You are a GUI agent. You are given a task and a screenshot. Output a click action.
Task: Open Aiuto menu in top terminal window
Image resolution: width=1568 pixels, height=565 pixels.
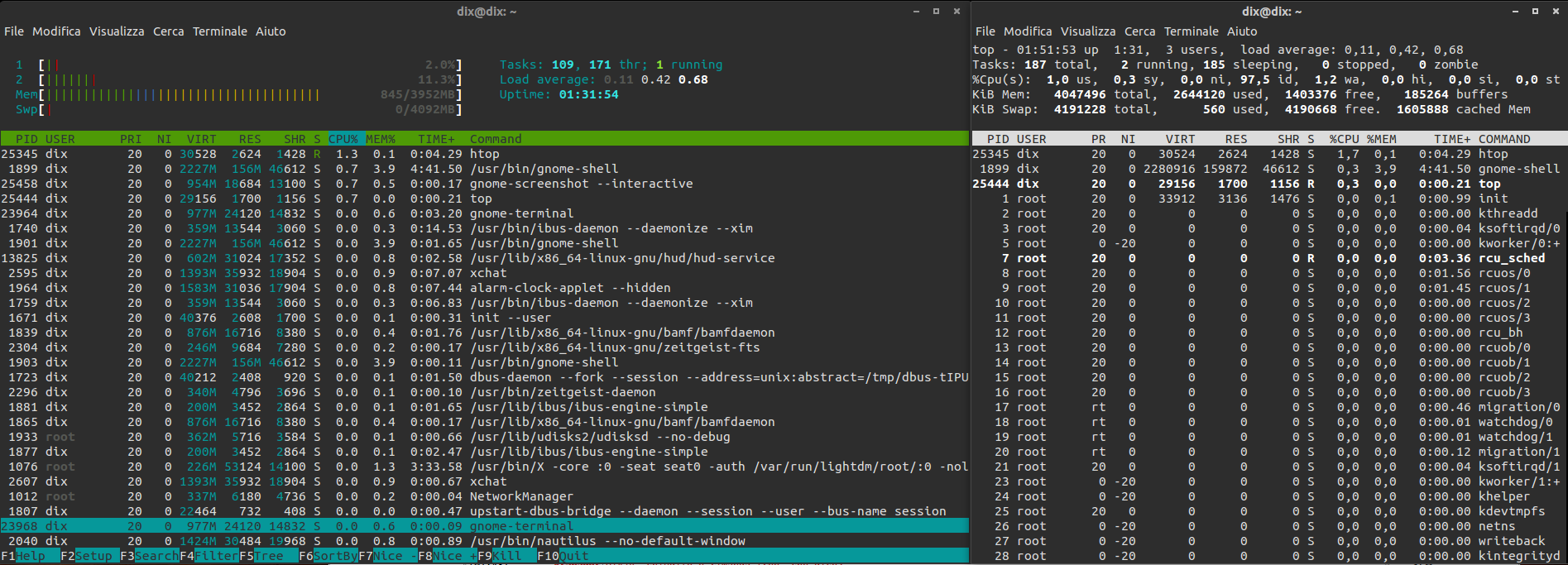coord(1242,31)
